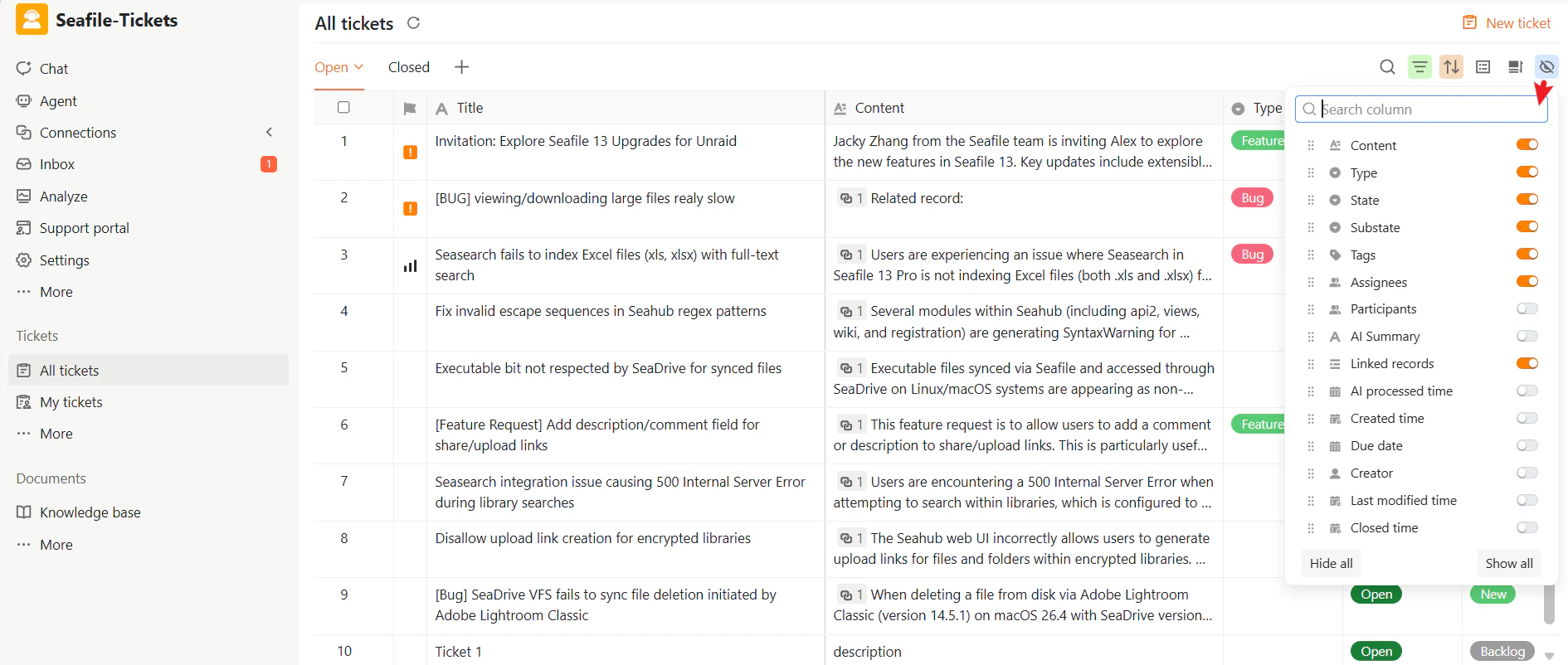Open the Inbox

tap(57, 164)
